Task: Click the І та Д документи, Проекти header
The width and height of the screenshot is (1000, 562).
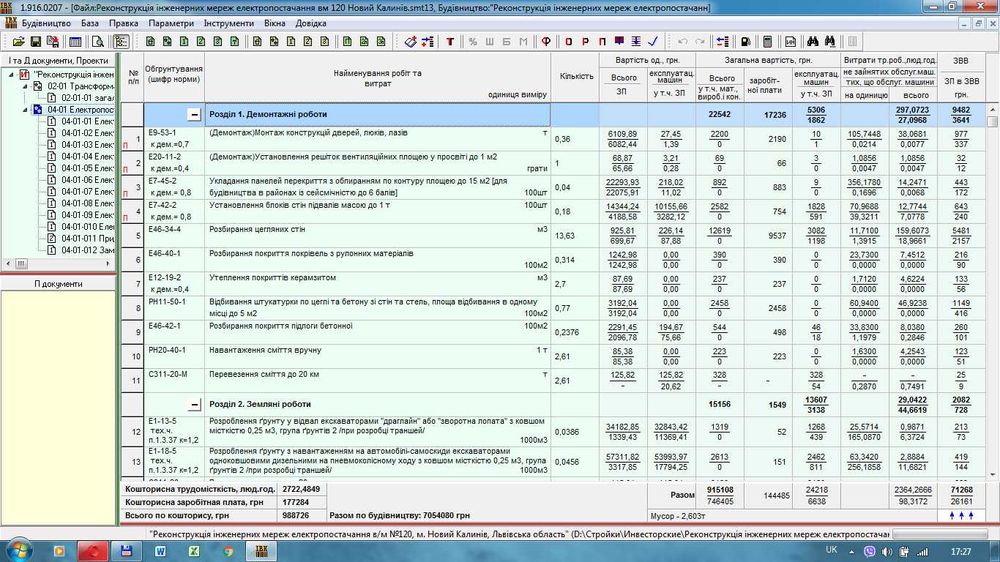Action: [58, 61]
